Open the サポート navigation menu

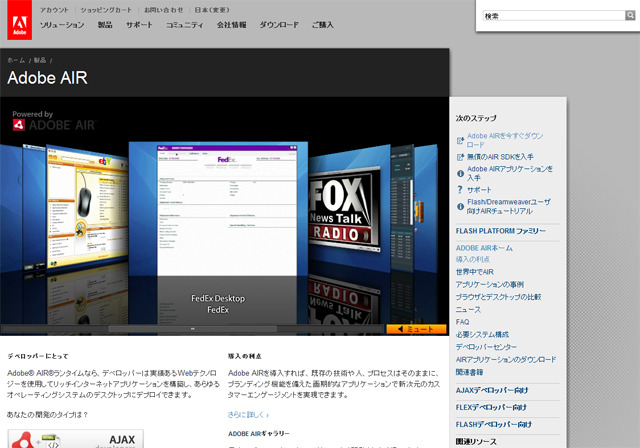tap(139, 25)
